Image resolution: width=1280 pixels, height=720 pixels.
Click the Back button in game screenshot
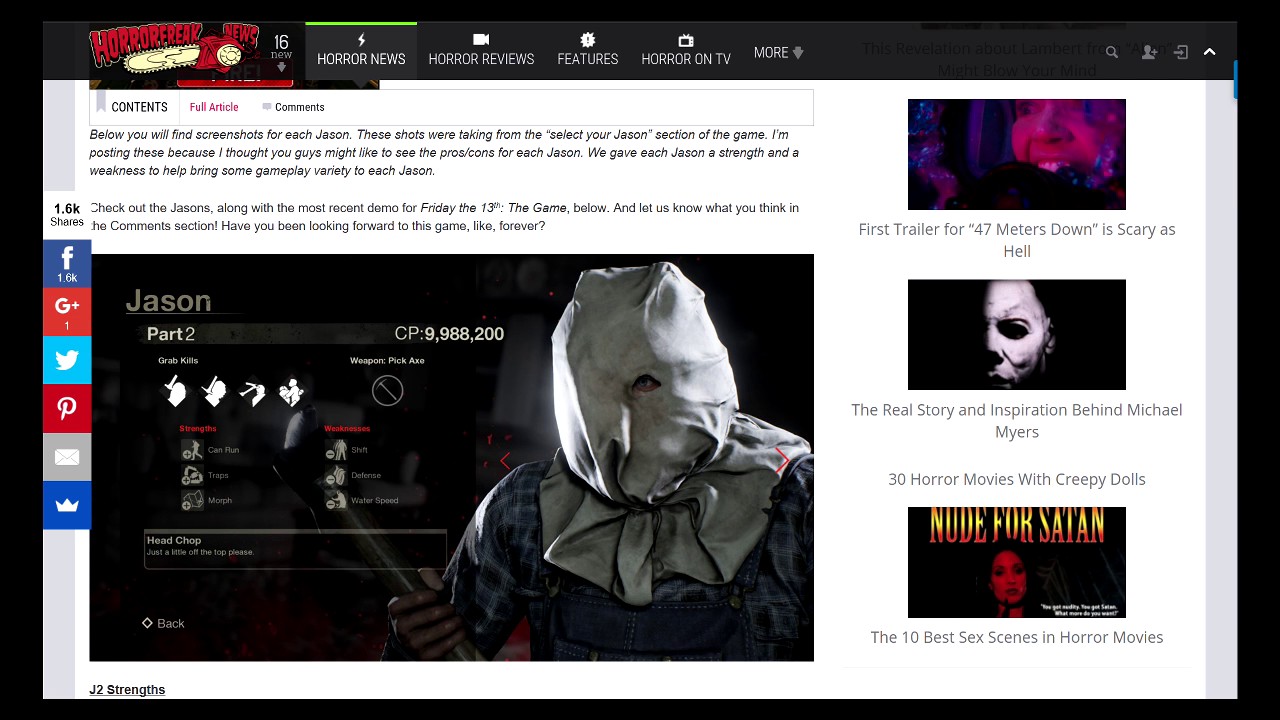163,623
